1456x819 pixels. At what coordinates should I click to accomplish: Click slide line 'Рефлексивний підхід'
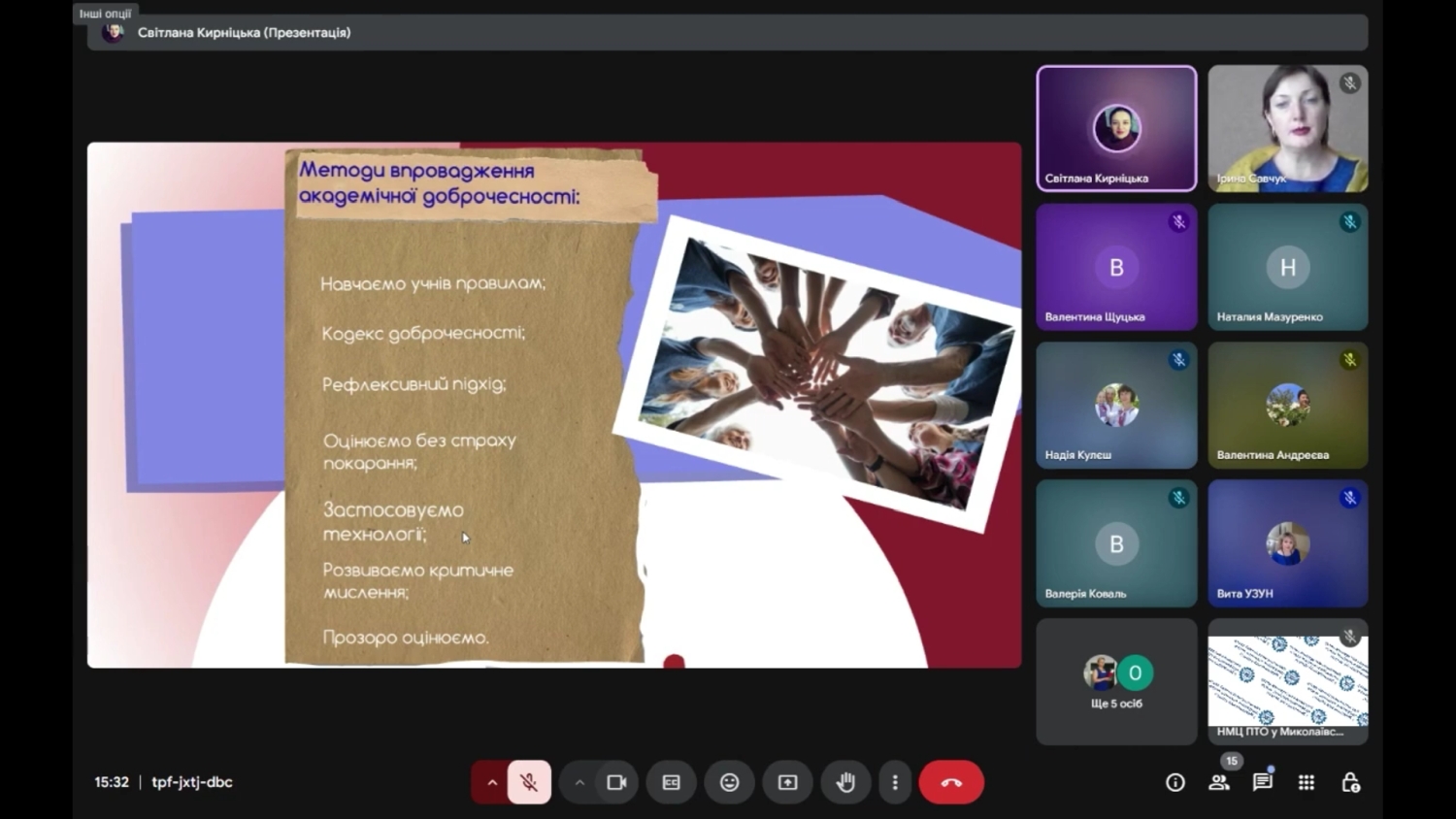coord(414,384)
